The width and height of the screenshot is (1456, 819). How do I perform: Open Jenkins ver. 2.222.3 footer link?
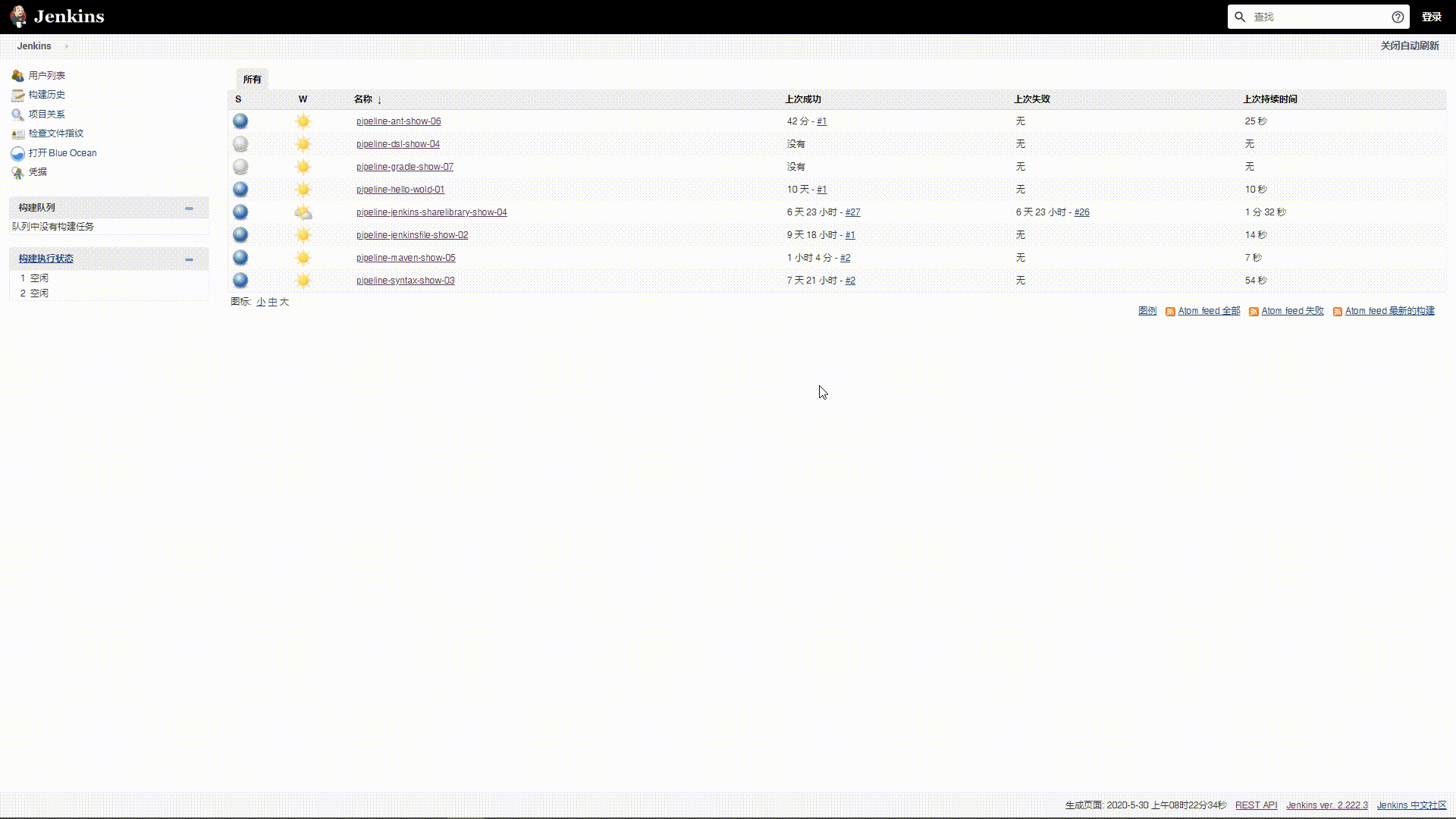point(1327,805)
